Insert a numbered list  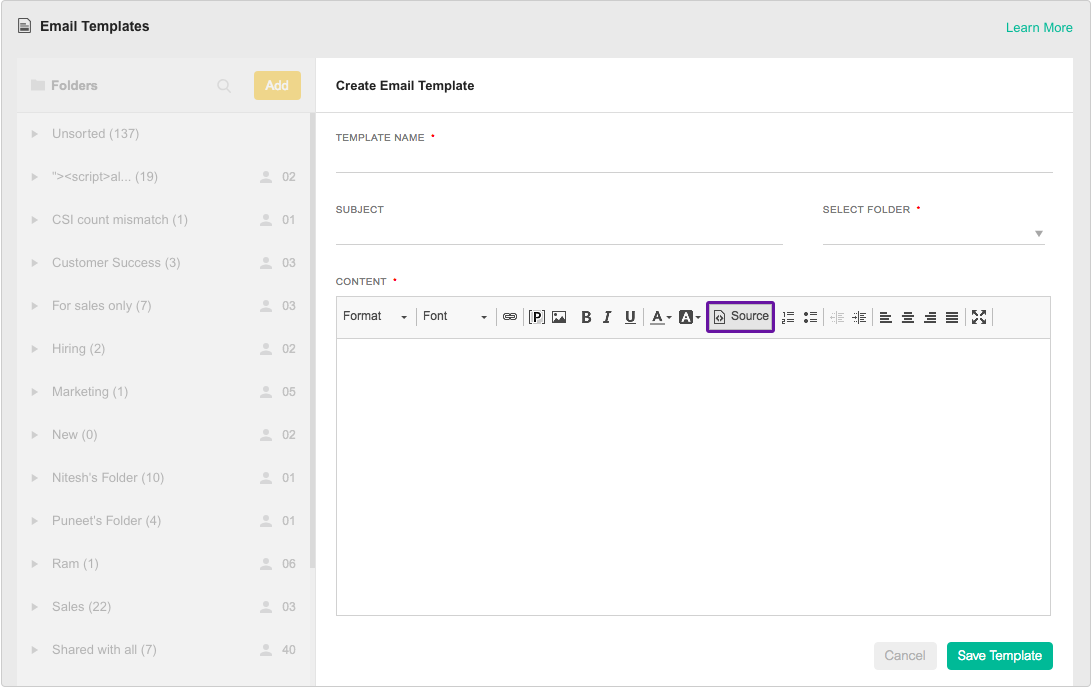coord(788,317)
